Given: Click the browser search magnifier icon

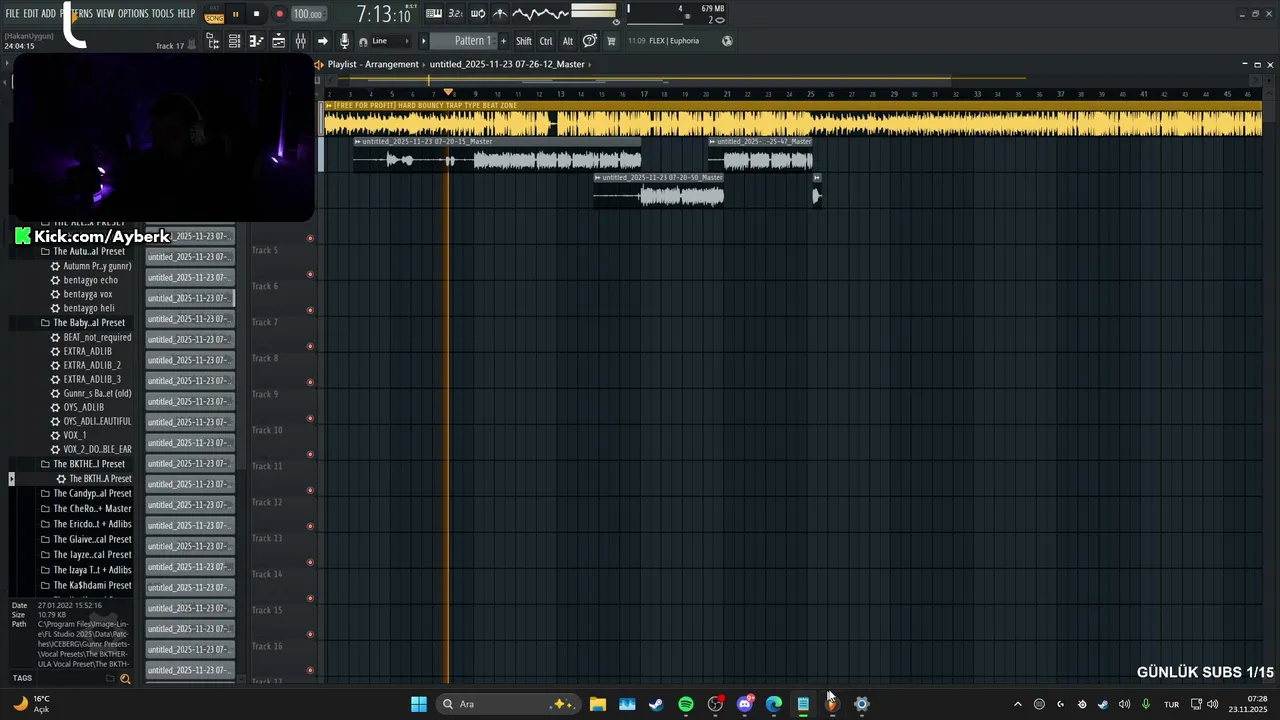Looking at the screenshot, I should coord(125,678).
